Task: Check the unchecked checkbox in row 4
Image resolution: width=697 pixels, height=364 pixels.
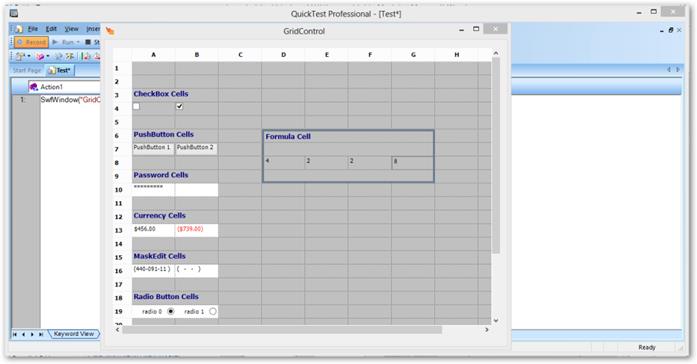Action: (136, 107)
